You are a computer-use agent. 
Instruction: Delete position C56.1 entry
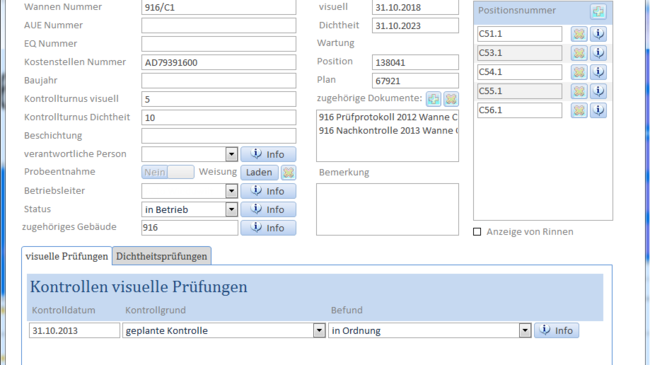tap(579, 110)
